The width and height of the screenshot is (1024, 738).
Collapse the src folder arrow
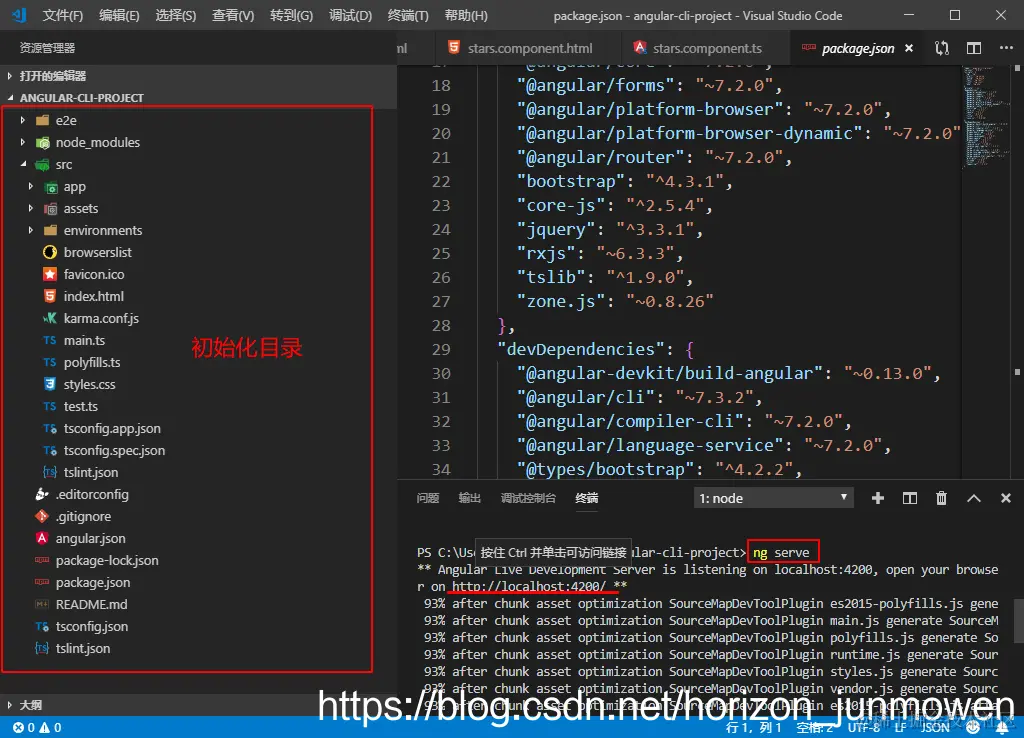pyautogui.click(x=23, y=165)
